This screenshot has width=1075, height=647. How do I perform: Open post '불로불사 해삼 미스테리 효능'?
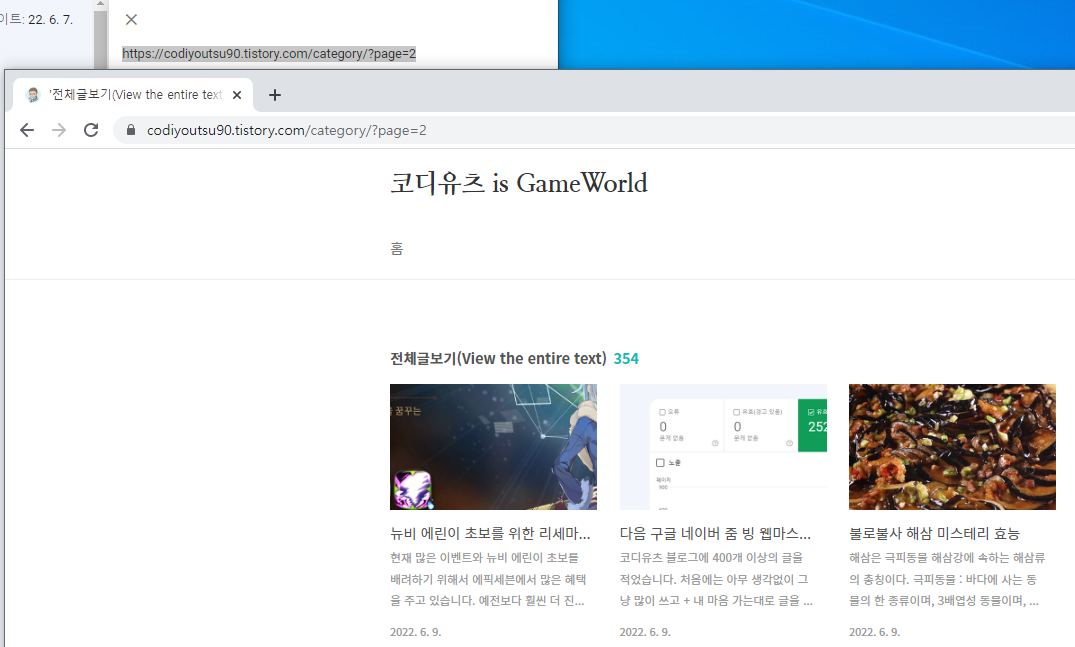(934, 533)
